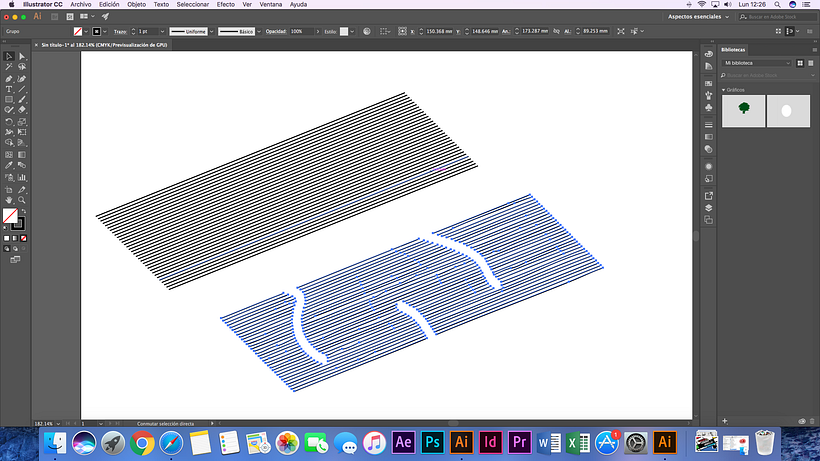Add content with the Libraries plus button
Image resolution: width=820 pixels, height=461 pixels.
(x=725, y=421)
